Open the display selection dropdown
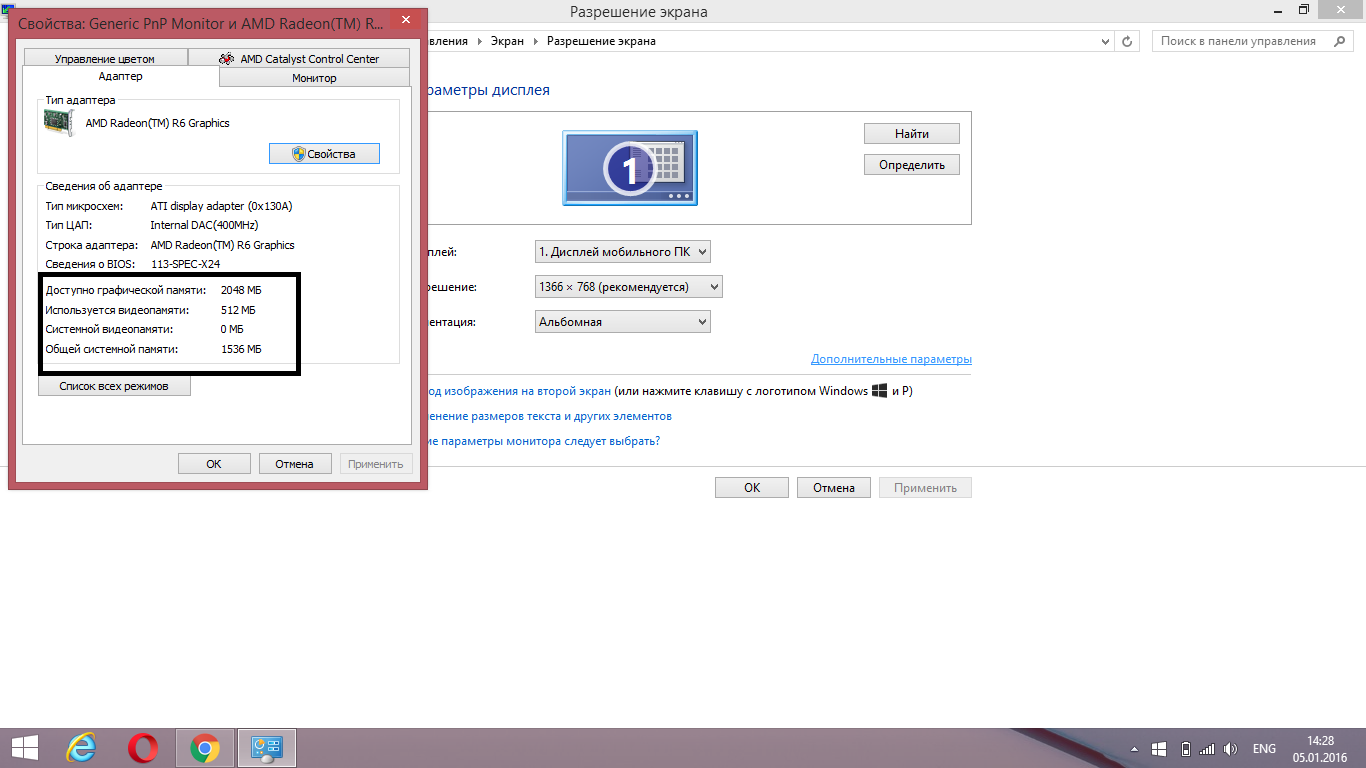The image size is (1366, 768). click(x=623, y=252)
